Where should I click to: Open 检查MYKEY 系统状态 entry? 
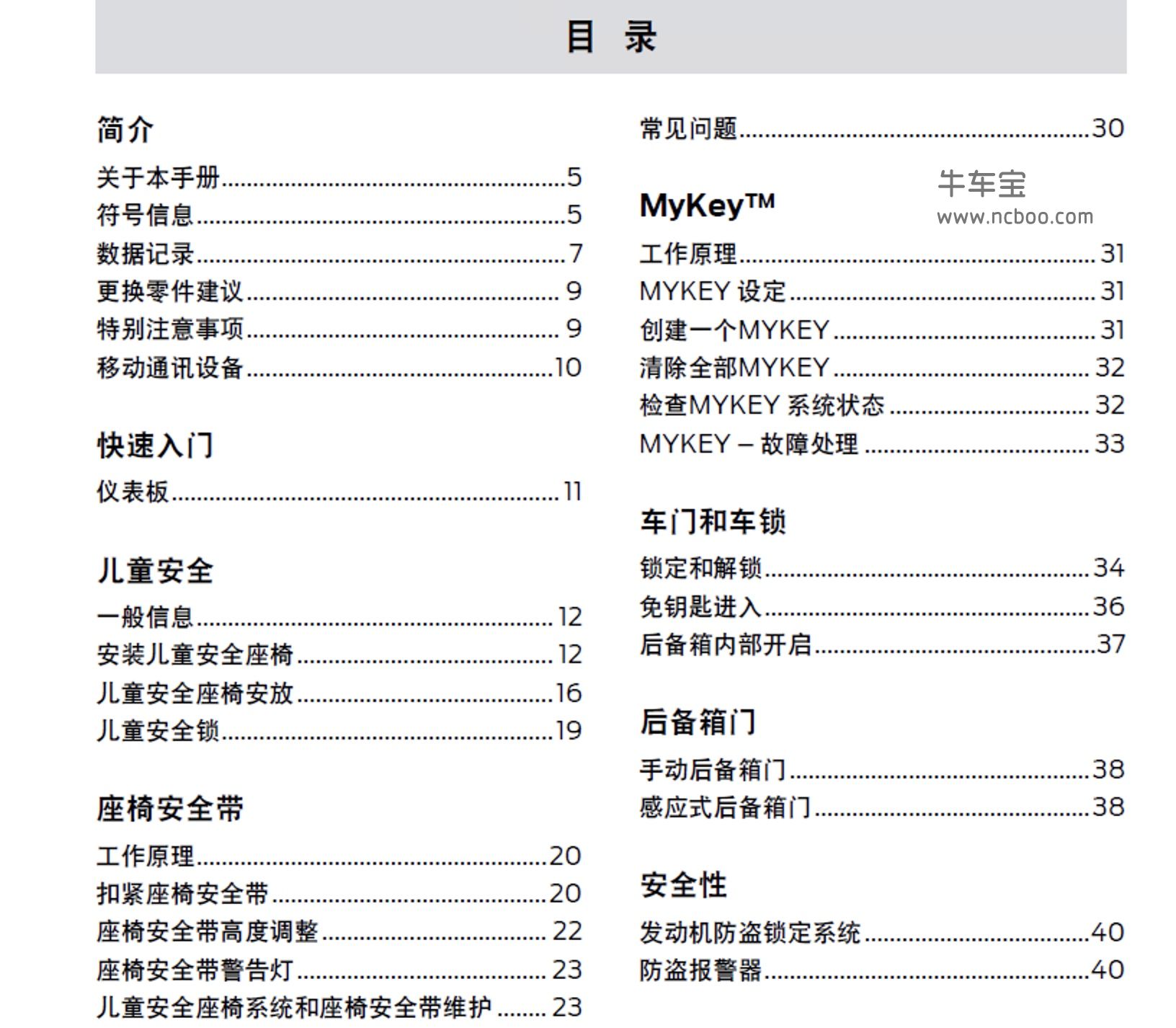click(x=882, y=405)
